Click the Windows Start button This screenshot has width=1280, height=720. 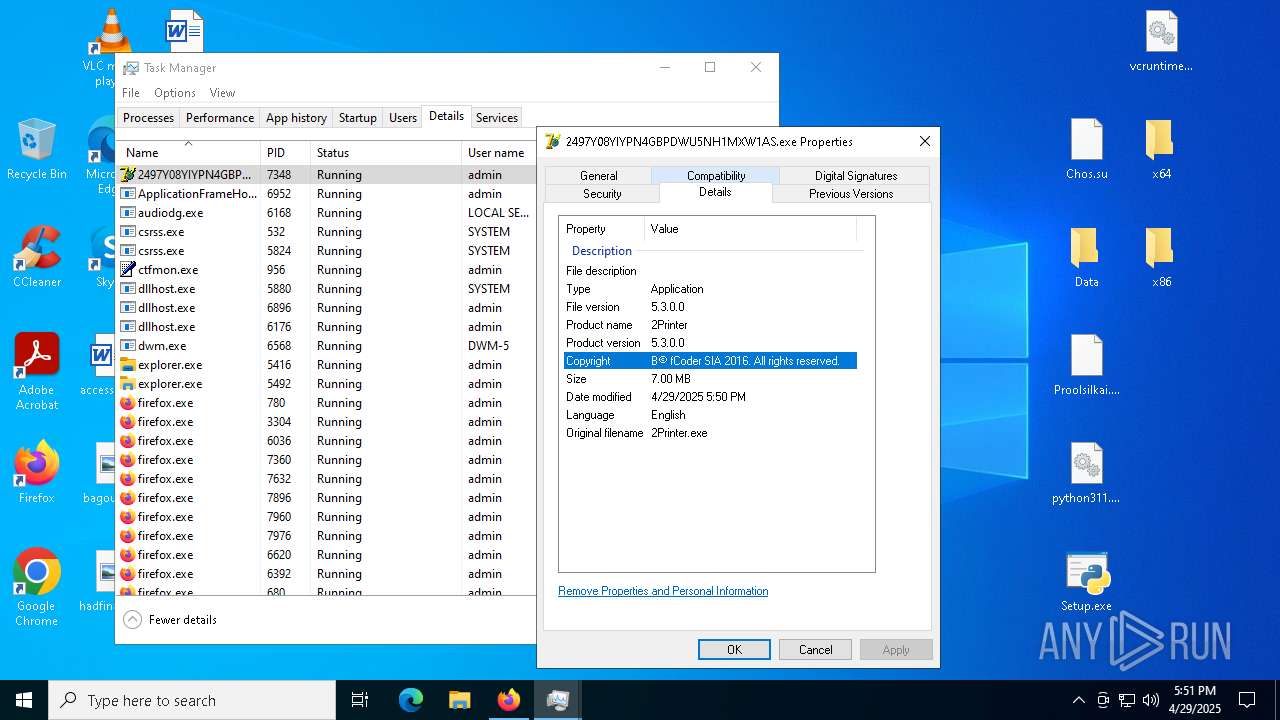tap(24, 700)
